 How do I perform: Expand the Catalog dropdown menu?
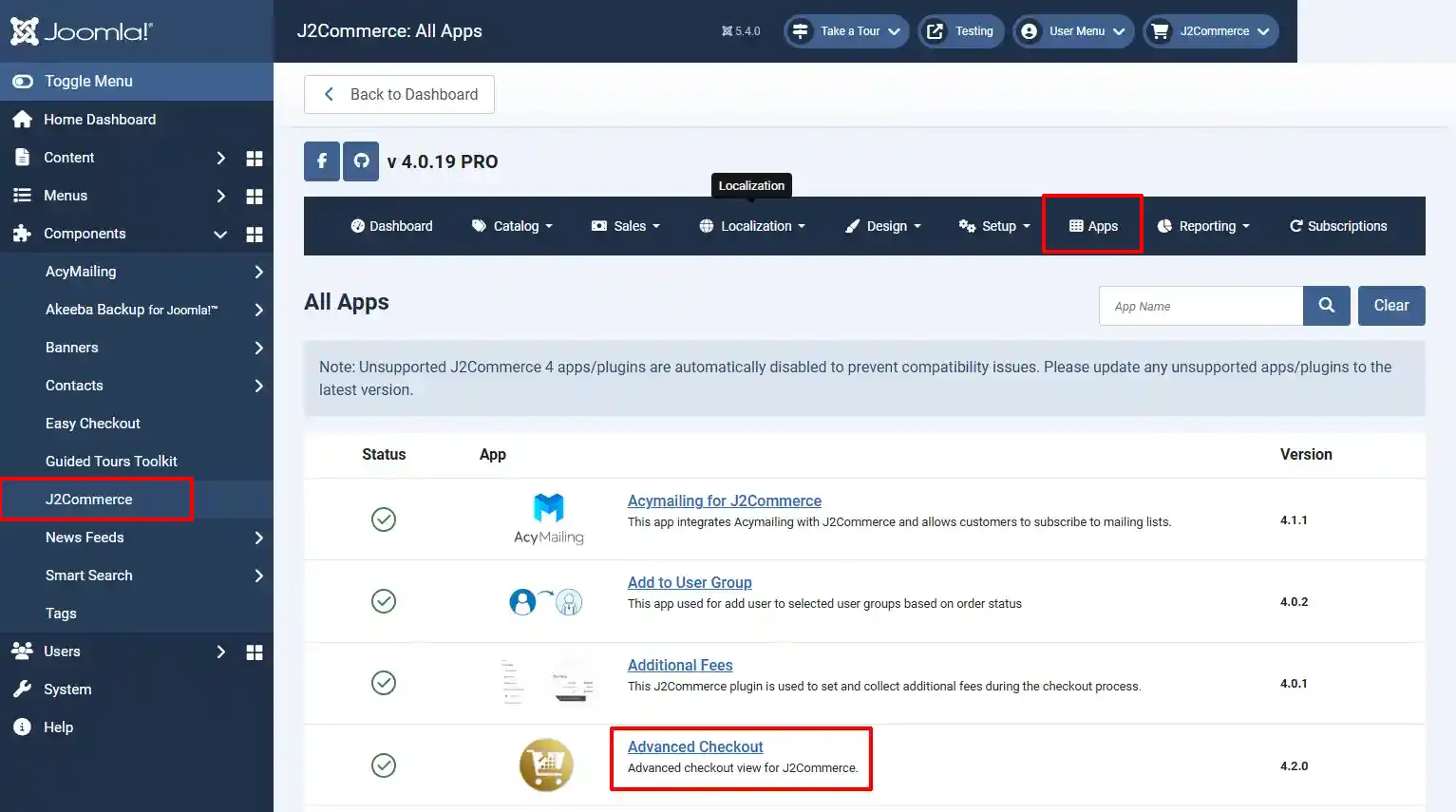[x=512, y=226]
